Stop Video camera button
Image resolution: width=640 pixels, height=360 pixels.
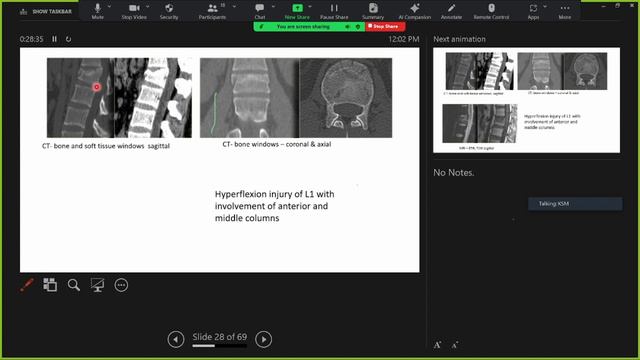134,11
